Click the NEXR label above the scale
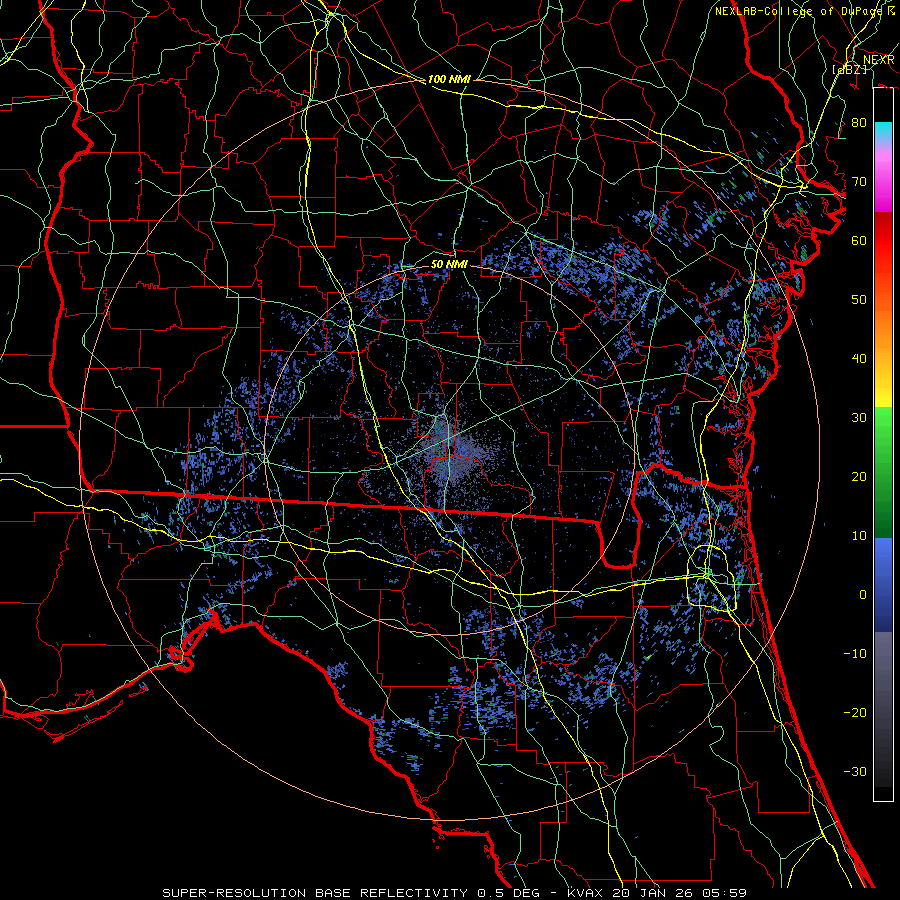 (x=879, y=60)
